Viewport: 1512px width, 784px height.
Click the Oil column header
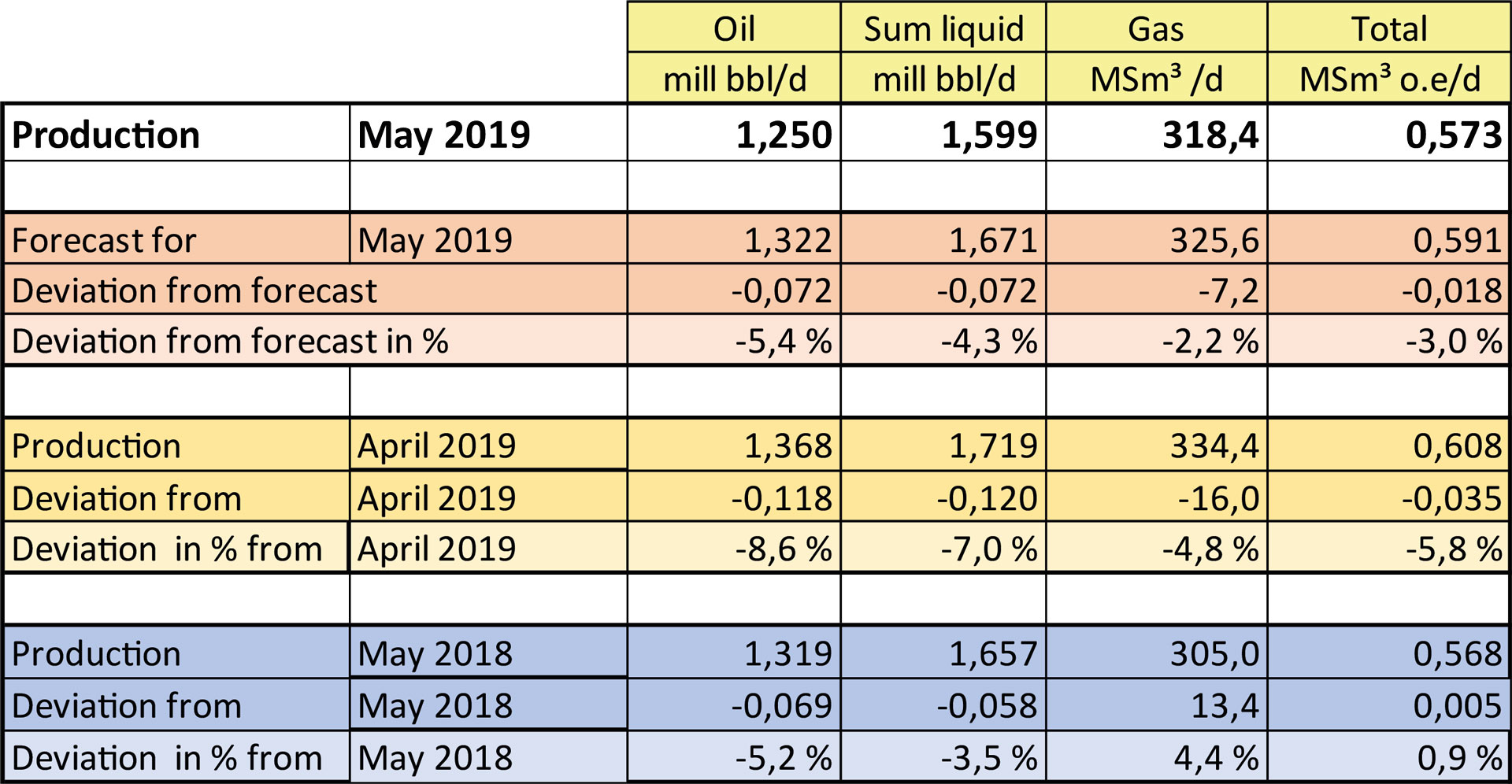(x=734, y=29)
